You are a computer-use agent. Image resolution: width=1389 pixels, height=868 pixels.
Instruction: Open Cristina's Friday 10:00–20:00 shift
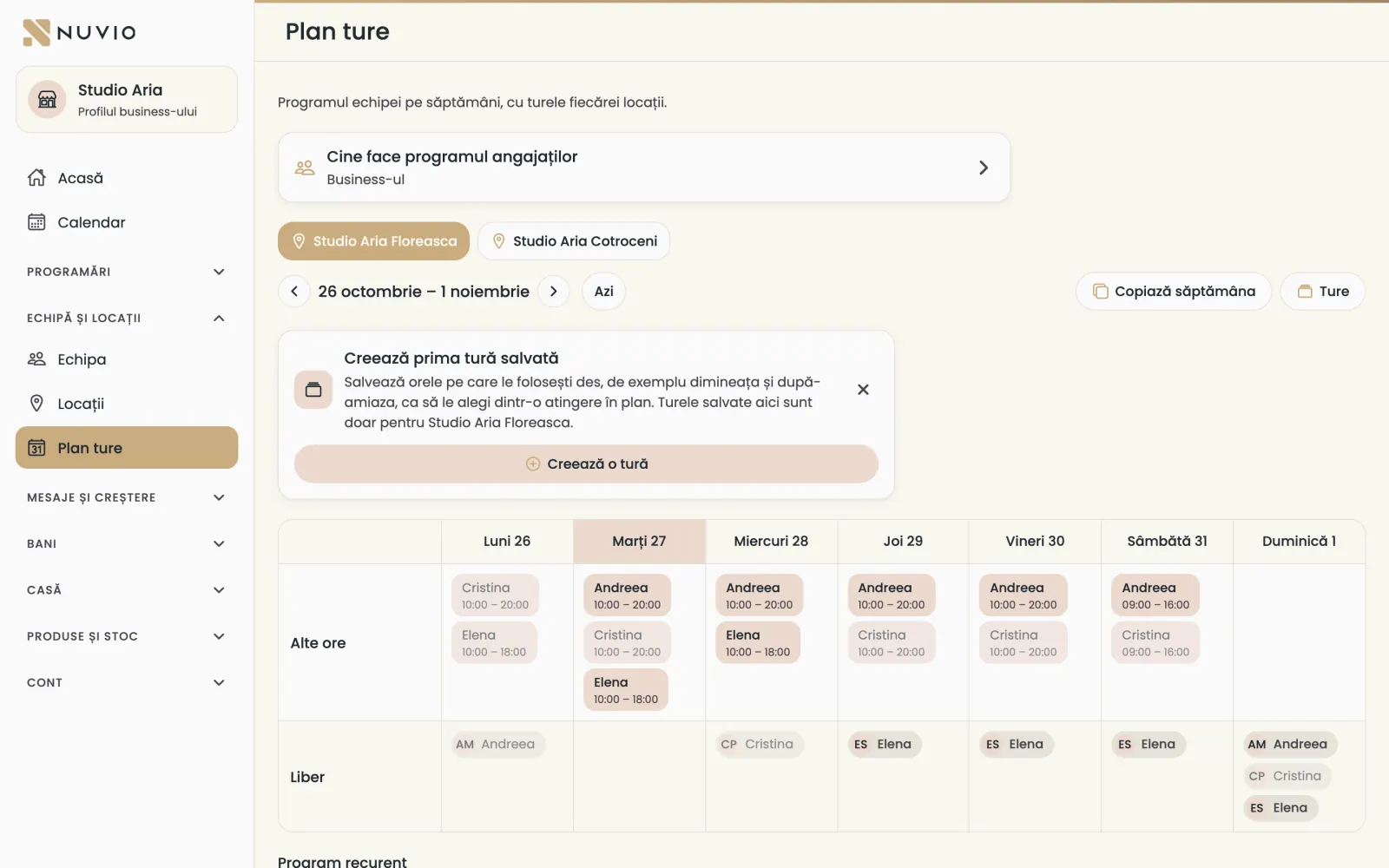pyautogui.click(x=1023, y=642)
